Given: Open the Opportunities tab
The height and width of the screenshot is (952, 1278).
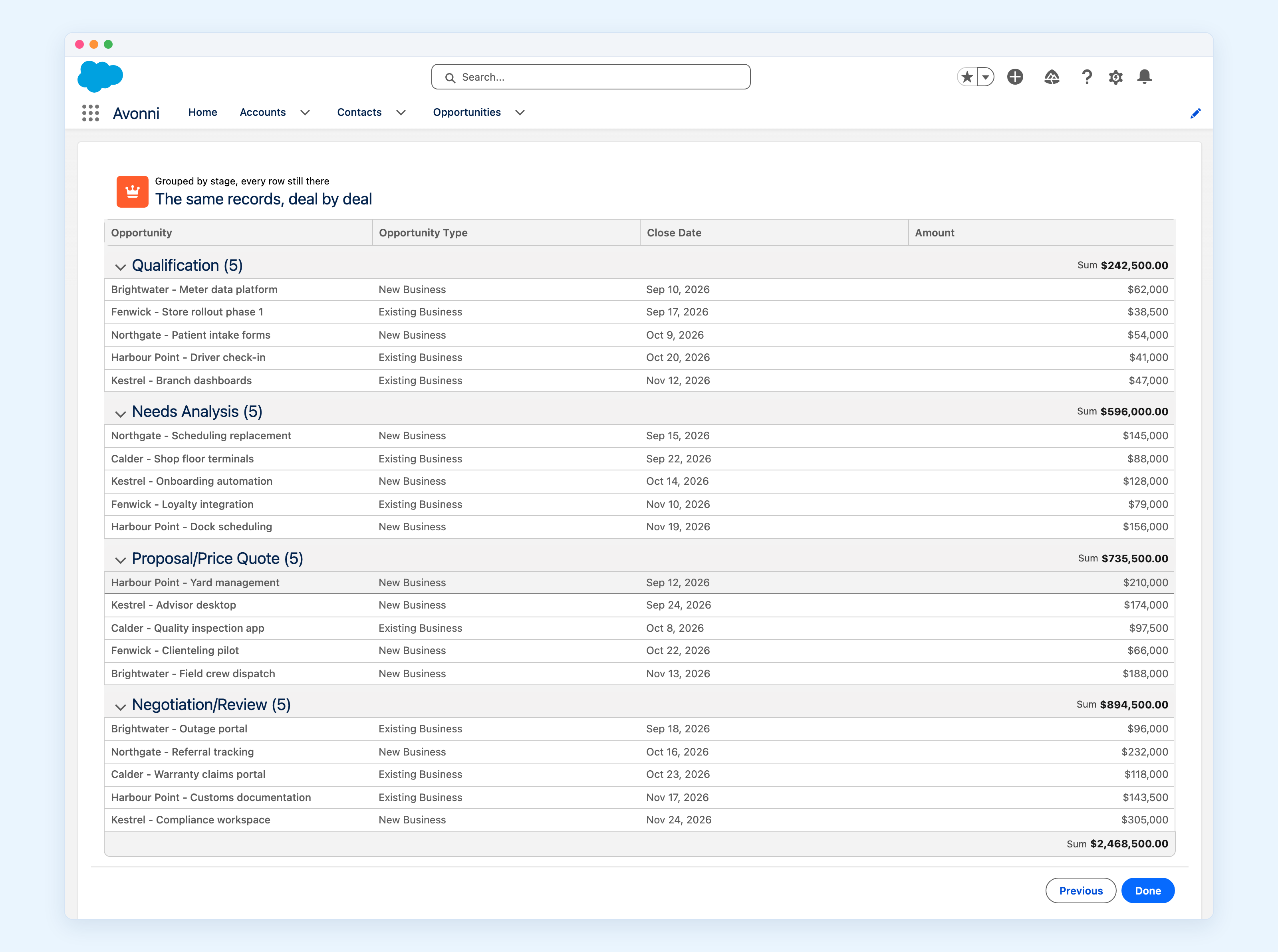Looking at the screenshot, I should tap(467, 112).
